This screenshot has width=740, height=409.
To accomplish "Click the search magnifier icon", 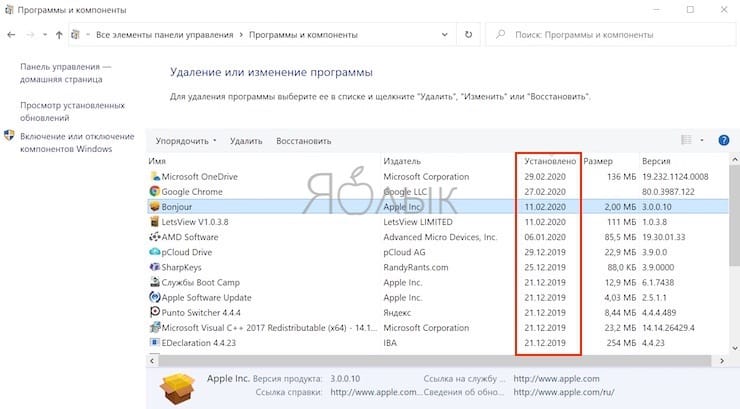I will click(501, 34).
